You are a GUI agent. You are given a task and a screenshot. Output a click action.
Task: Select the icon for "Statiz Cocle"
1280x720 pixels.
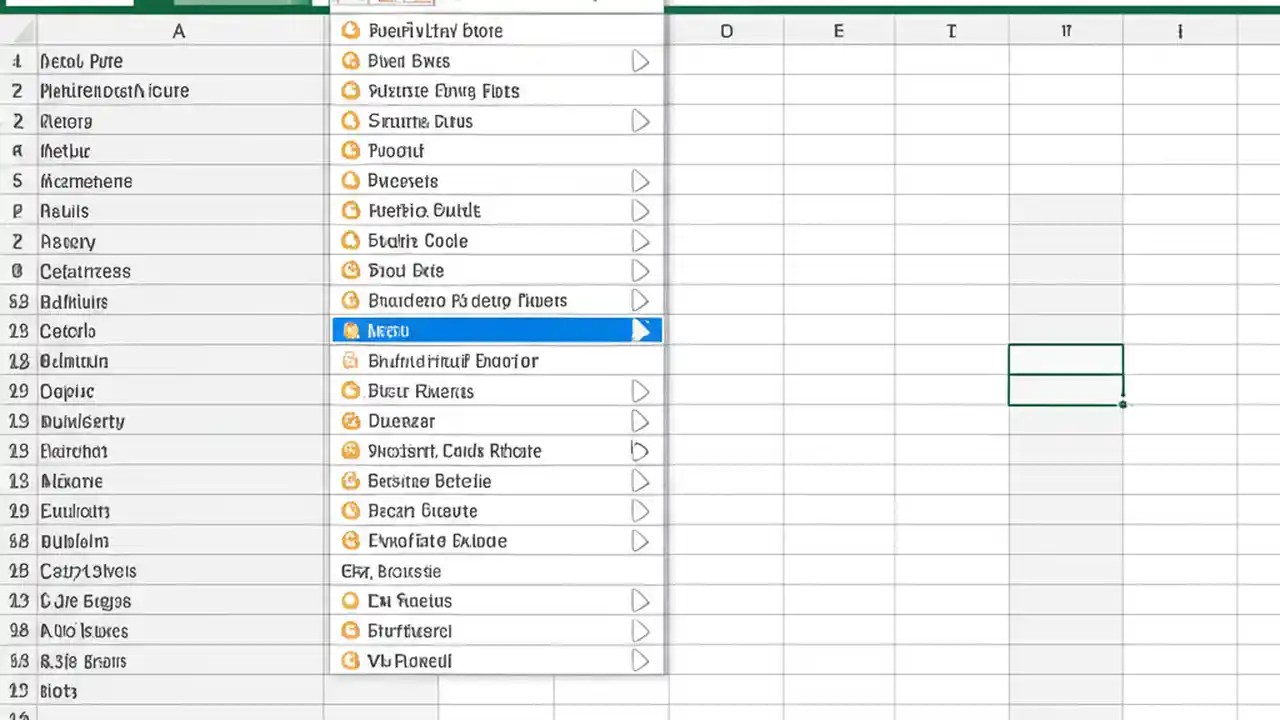click(351, 240)
